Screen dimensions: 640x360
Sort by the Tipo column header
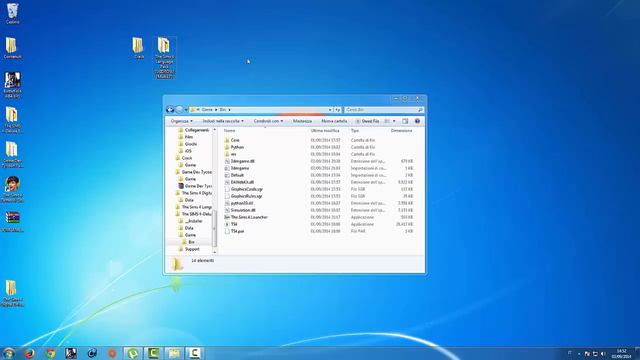point(355,131)
